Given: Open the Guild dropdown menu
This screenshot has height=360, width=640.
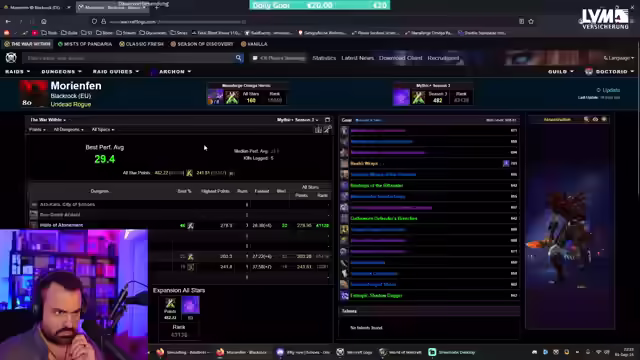Looking at the screenshot, I should pos(560,71).
